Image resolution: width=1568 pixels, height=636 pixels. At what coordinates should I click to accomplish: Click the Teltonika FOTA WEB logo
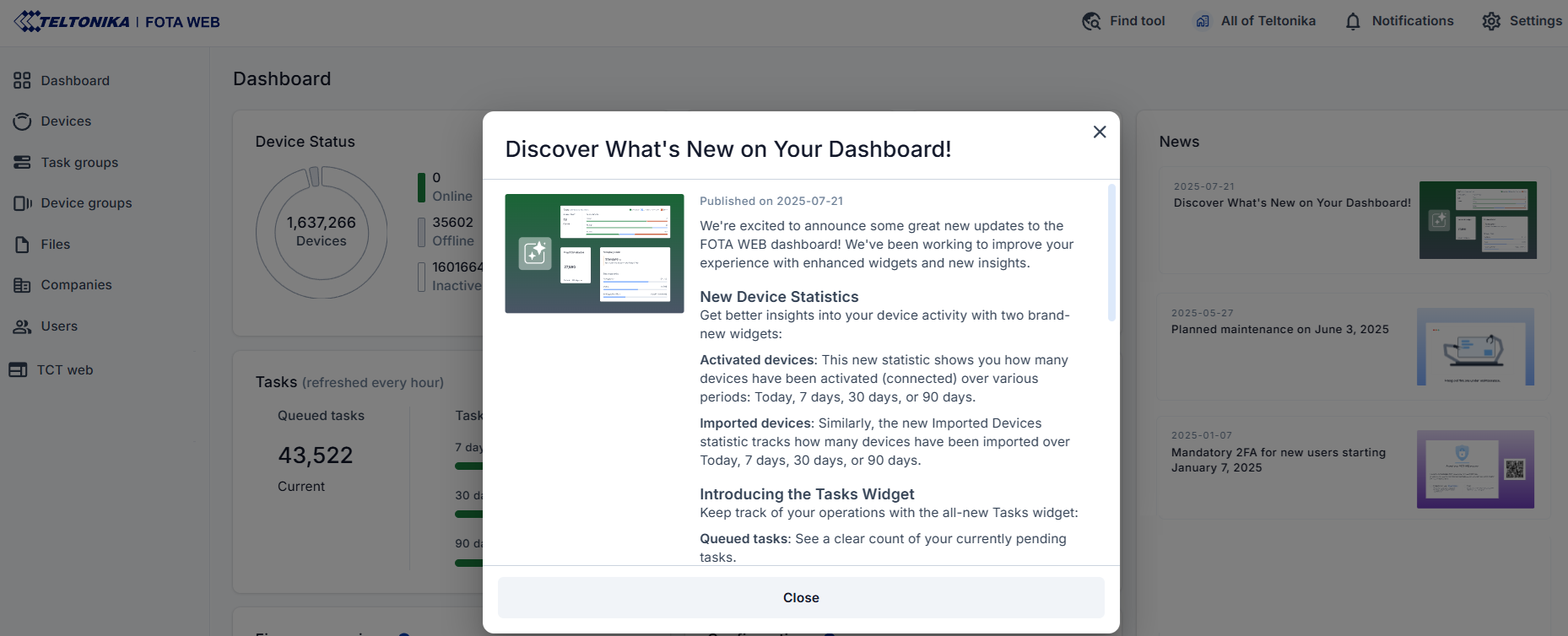click(x=116, y=21)
